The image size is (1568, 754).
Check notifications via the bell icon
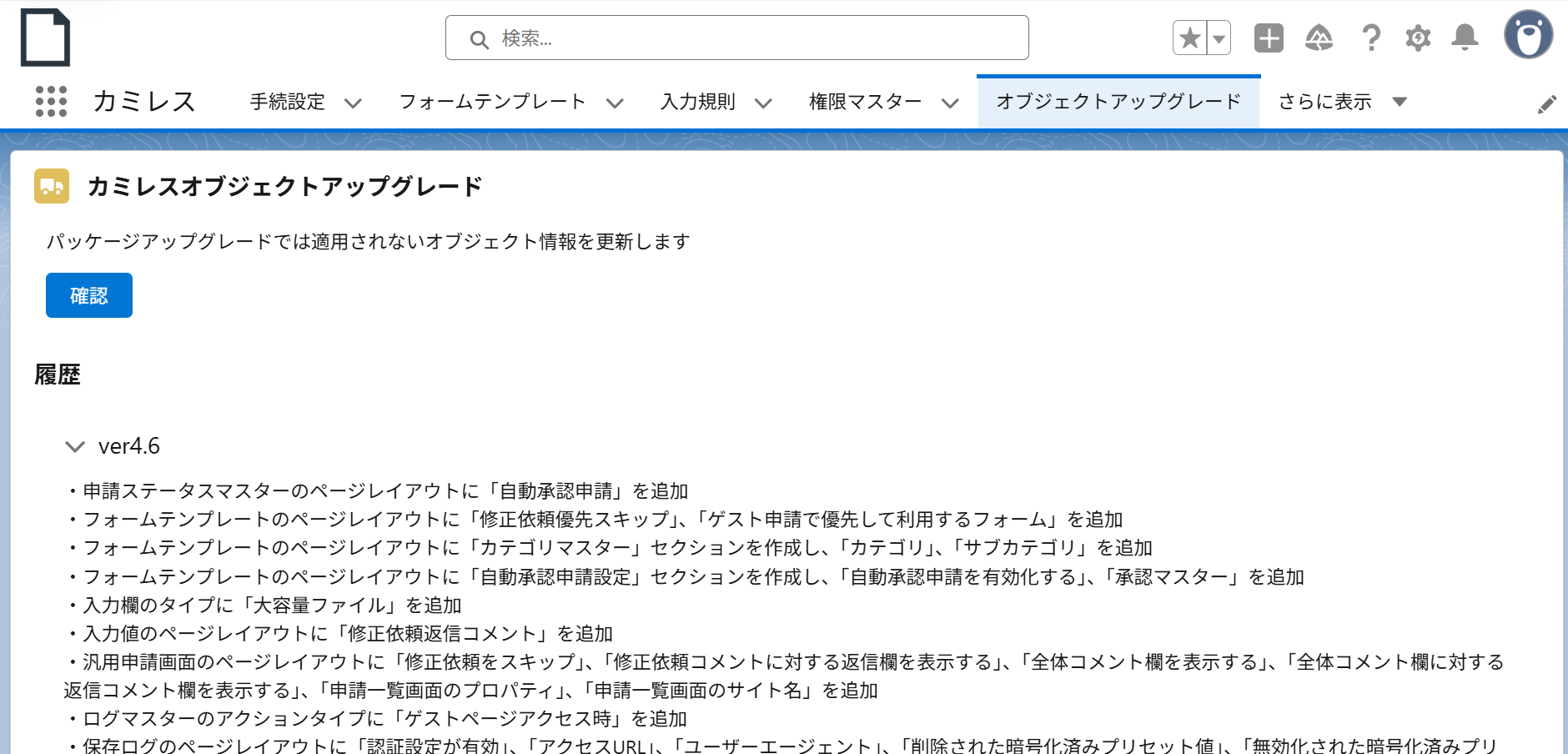pos(1465,37)
